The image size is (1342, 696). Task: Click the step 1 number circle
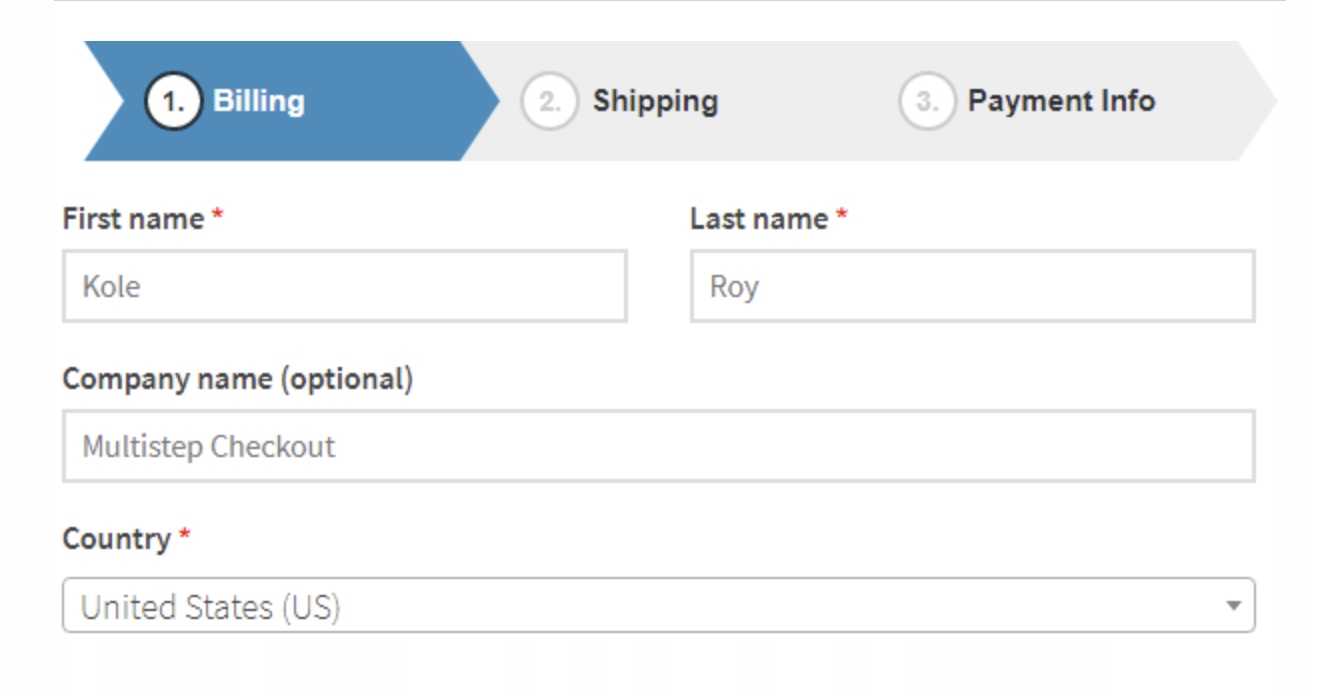click(174, 102)
